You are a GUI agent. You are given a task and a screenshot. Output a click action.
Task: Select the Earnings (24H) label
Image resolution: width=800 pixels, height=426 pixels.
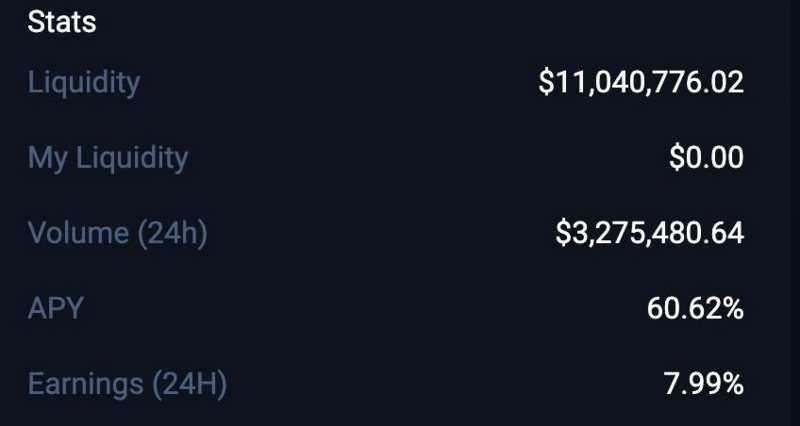[x=127, y=384]
